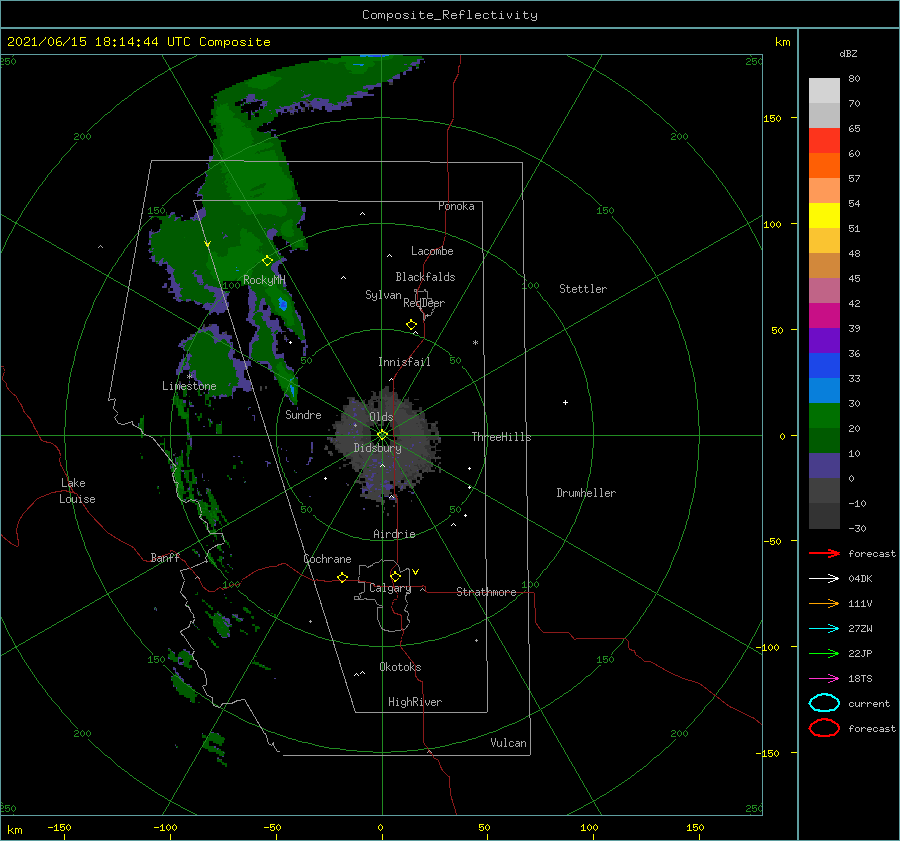
Task: Click the Blackfalds city label
Action: pyautogui.click(x=425, y=277)
